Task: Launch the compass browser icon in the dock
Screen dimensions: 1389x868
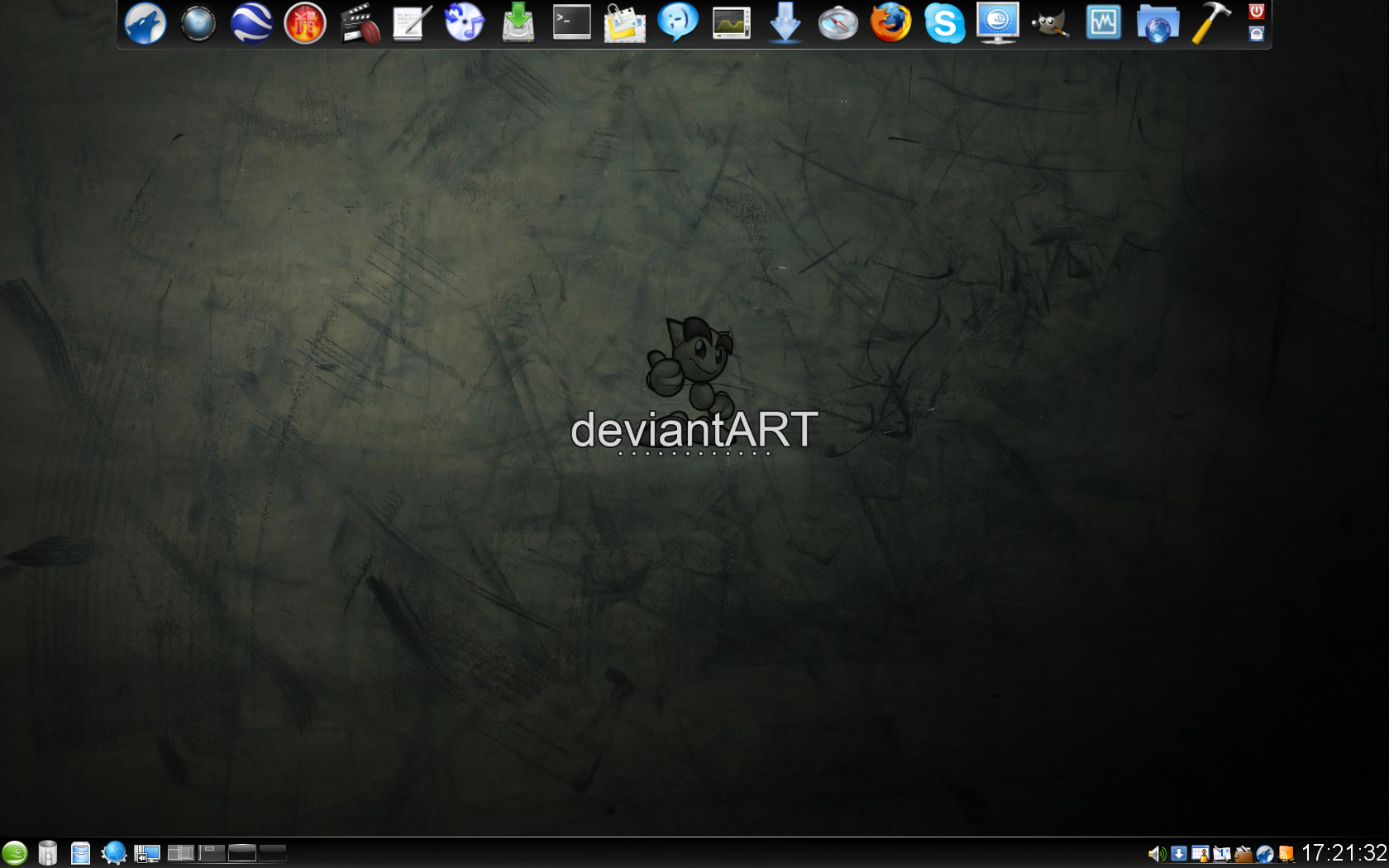Action: click(x=838, y=22)
